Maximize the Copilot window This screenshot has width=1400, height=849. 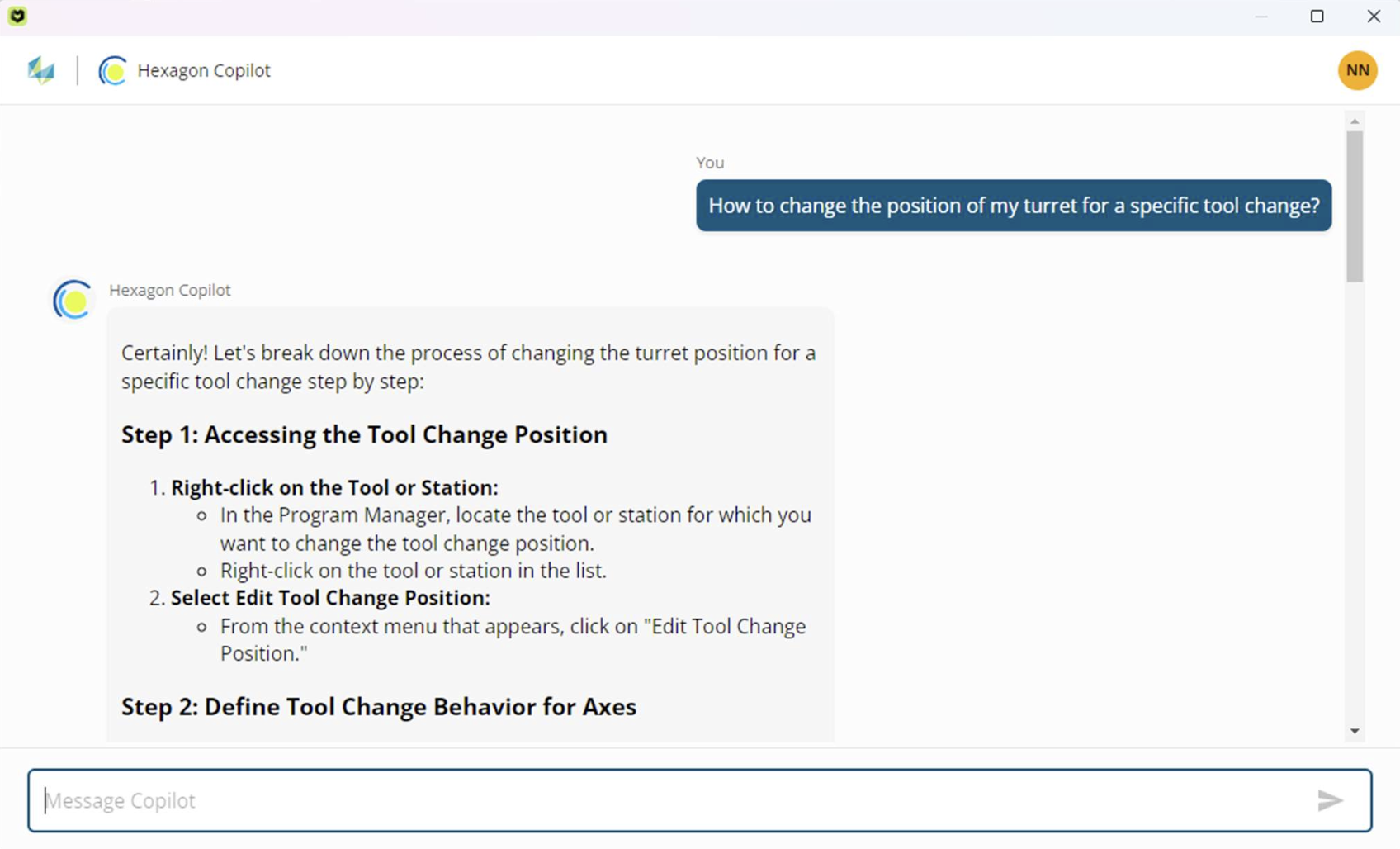pyautogui.click(x=1317, y=16)
